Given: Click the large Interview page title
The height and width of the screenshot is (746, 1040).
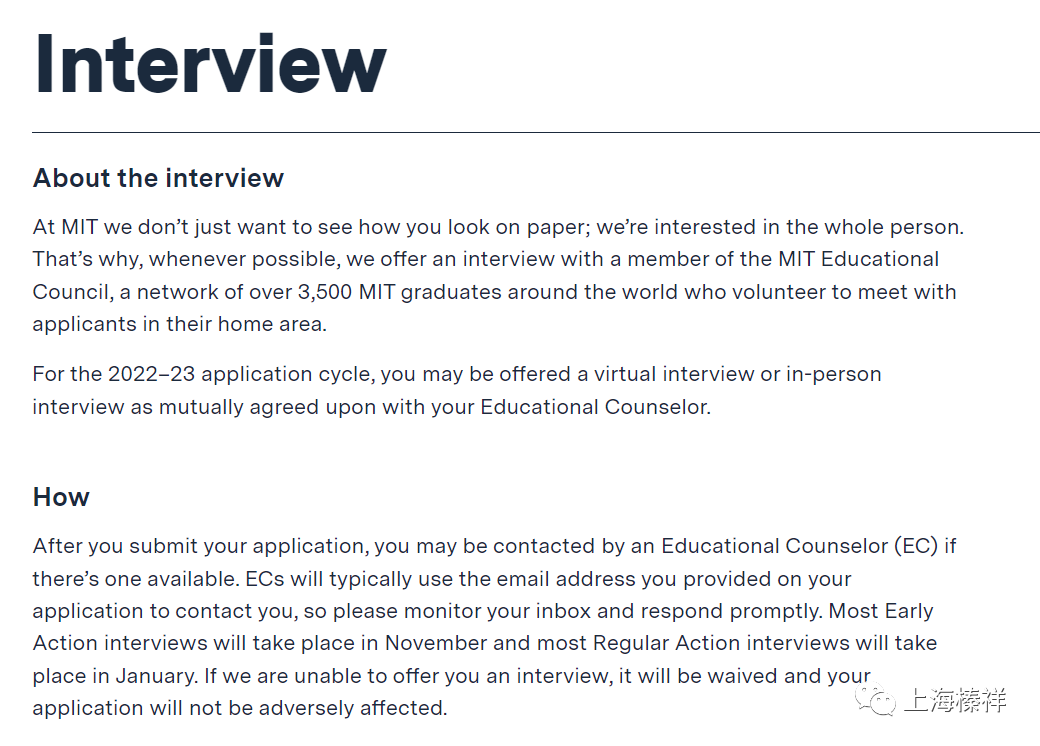Looking at the screenshot, I should click(x=210, y=64).
